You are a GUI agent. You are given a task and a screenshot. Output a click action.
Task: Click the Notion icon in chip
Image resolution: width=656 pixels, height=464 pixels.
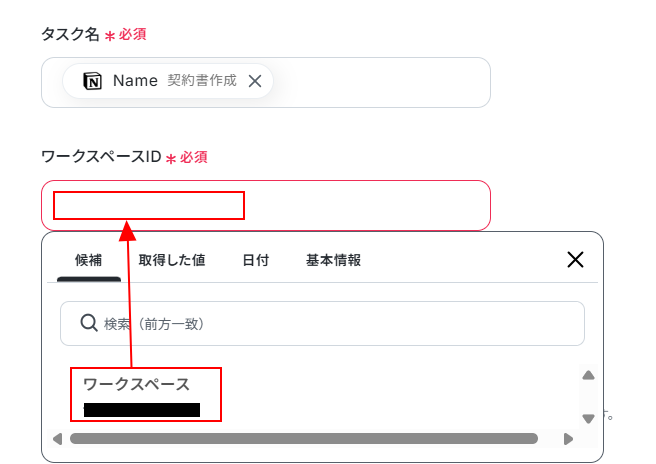[x=92, y=81]
